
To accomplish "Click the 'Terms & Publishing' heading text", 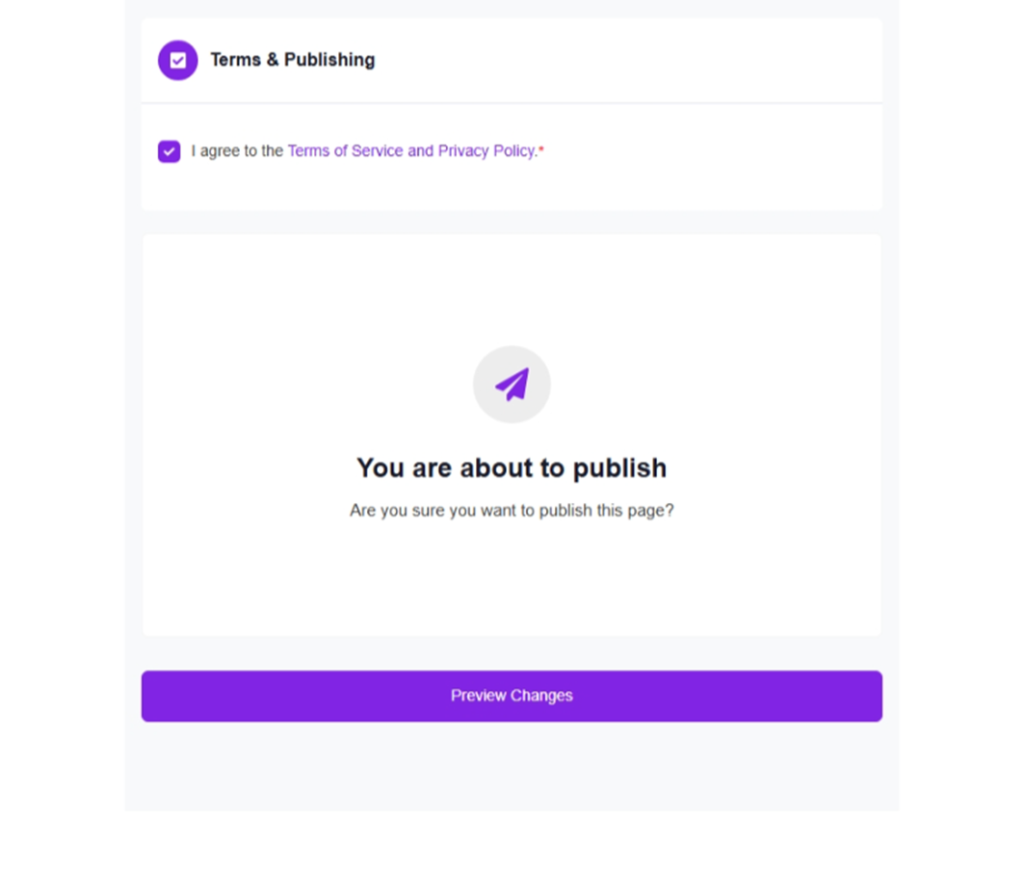I will click(x=292, y=60).
